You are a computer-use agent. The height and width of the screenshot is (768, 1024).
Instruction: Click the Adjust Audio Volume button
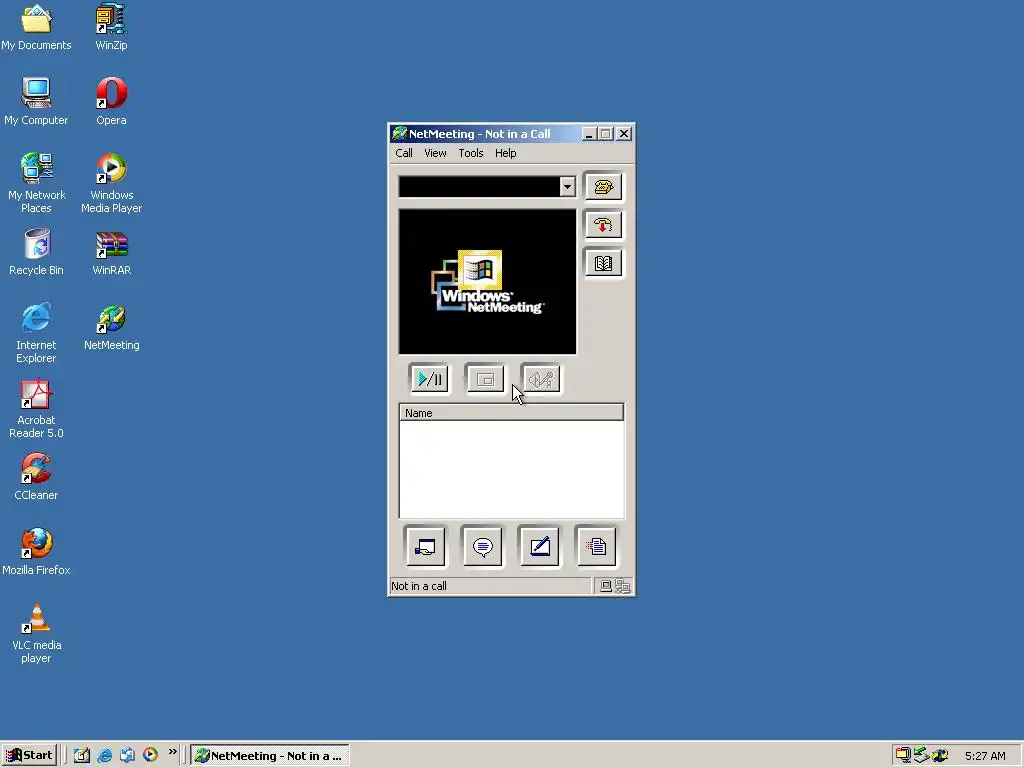tap(541, 379)
